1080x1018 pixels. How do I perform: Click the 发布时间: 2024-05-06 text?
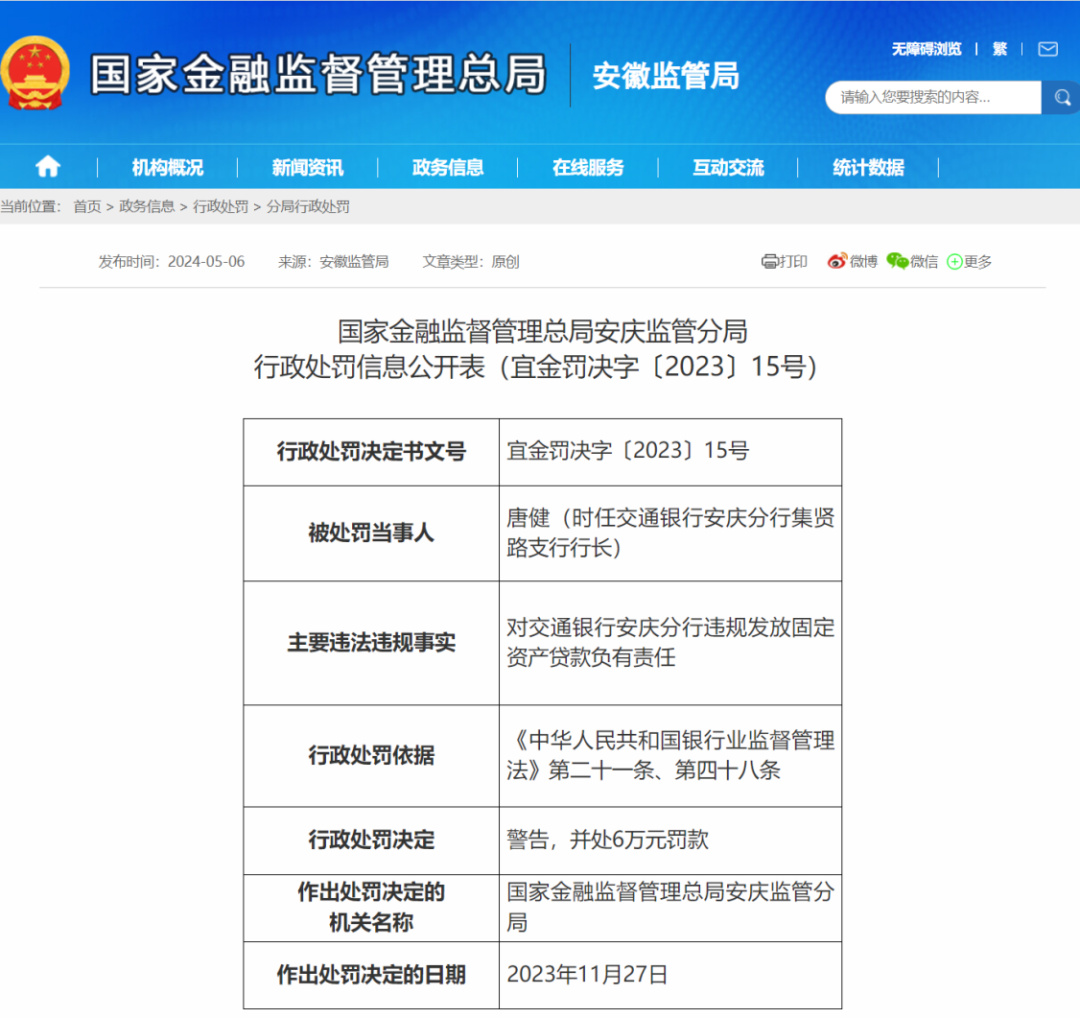tap(172, 262)
